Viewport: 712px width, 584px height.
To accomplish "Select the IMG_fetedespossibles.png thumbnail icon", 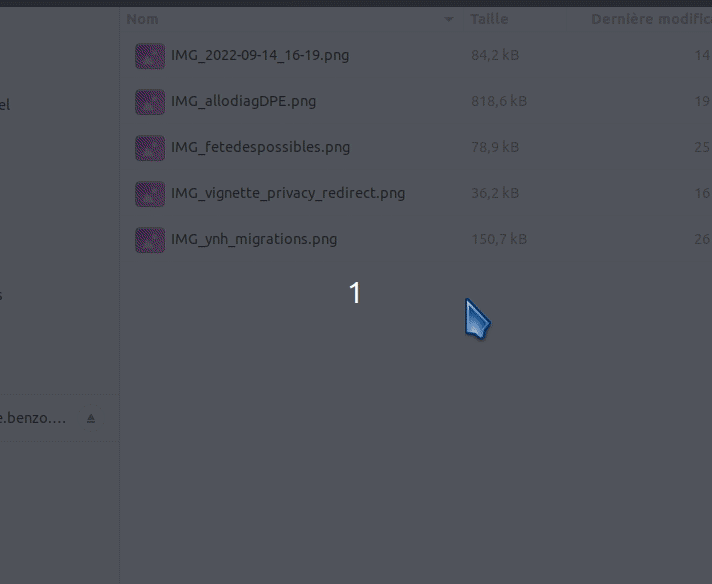I will pos(150,148).
